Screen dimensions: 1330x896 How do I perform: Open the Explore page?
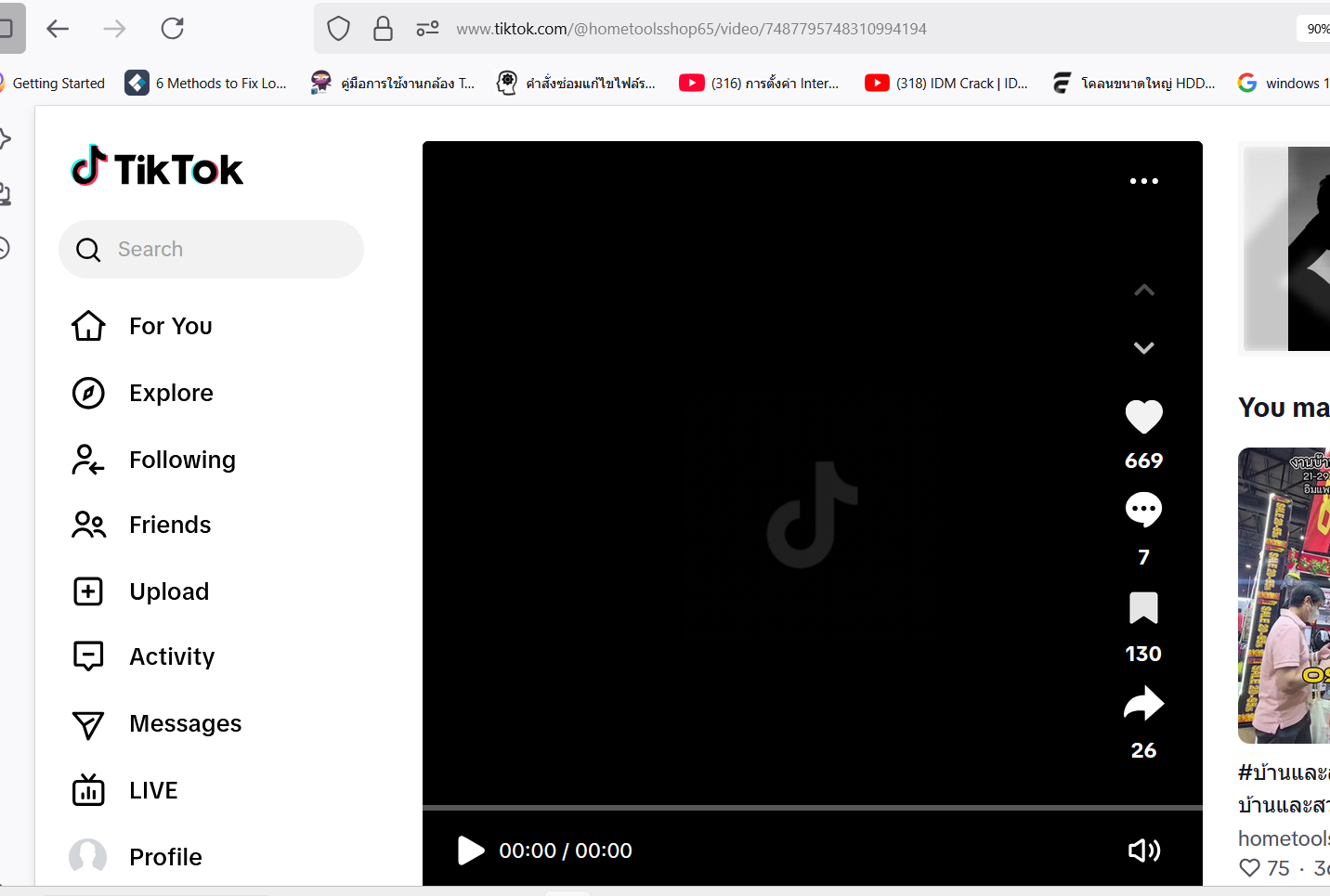[171, 393]
